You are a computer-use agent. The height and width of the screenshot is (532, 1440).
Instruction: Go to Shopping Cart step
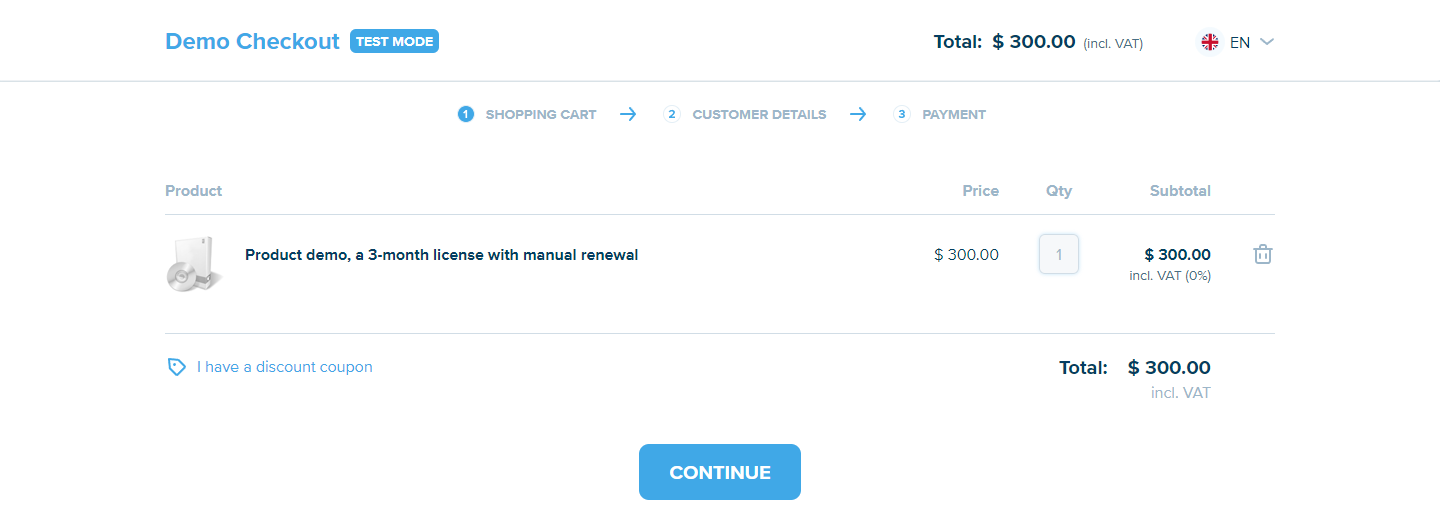[x=540, y=115]
